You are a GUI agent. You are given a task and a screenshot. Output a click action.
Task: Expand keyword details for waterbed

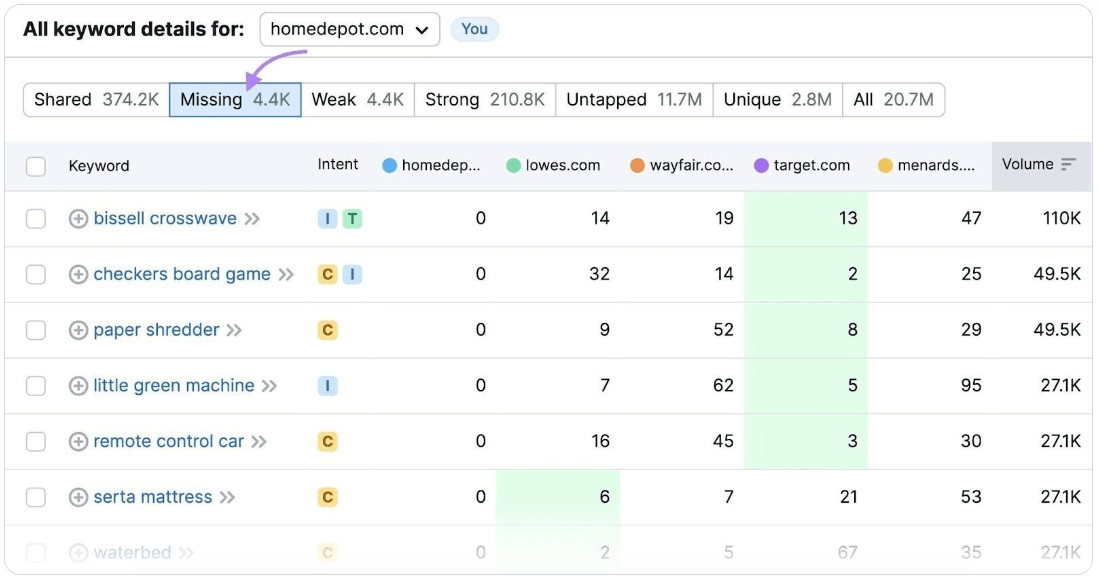(77, 551)
